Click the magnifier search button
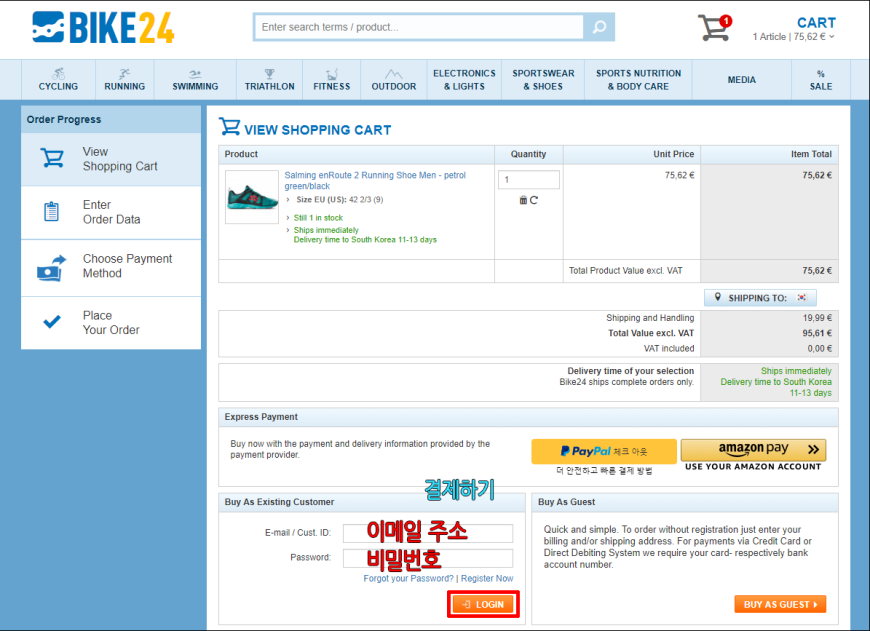 [599, 27]
